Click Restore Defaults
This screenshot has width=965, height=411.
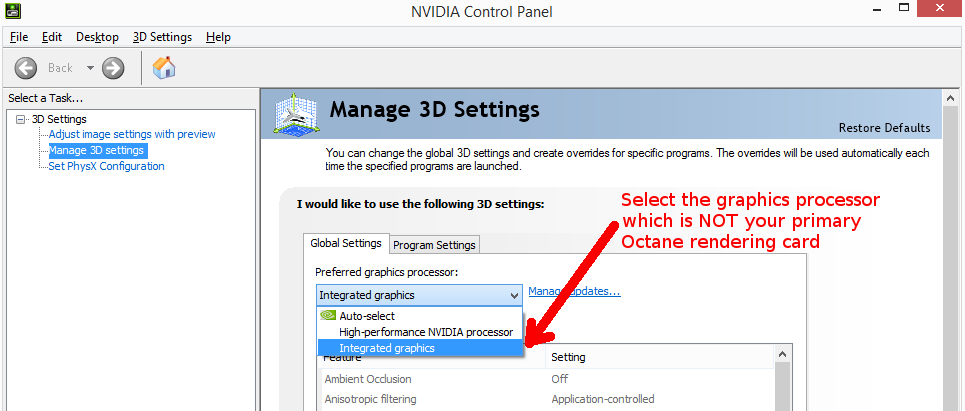coord(884,128)
